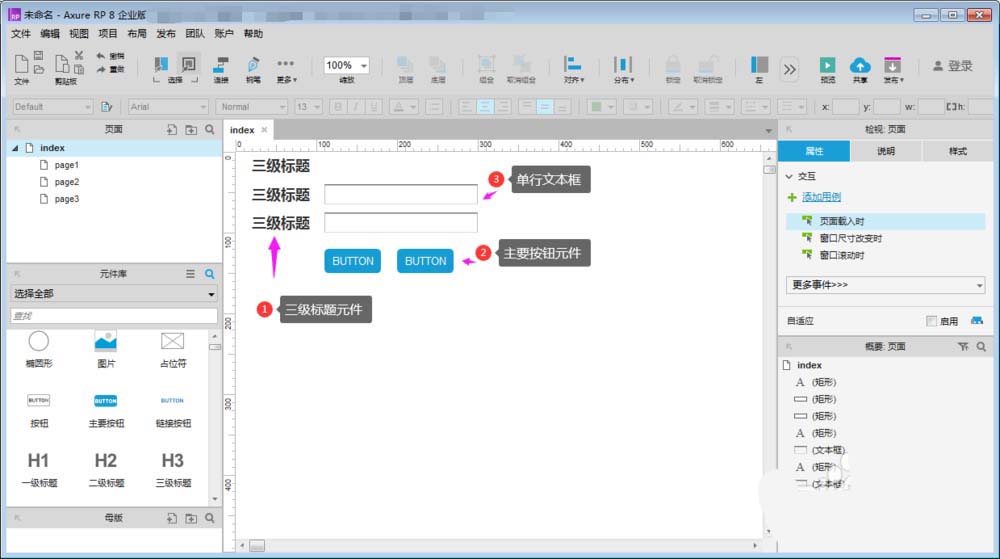The image size is (1000, 559).
Task: Open the Arial font dropdown
Action: pyautogui.click(x=168, y=106)
